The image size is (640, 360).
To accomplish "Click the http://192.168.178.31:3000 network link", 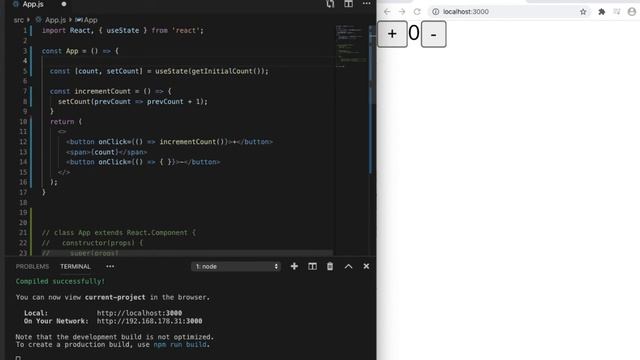I will coord(149,321).
